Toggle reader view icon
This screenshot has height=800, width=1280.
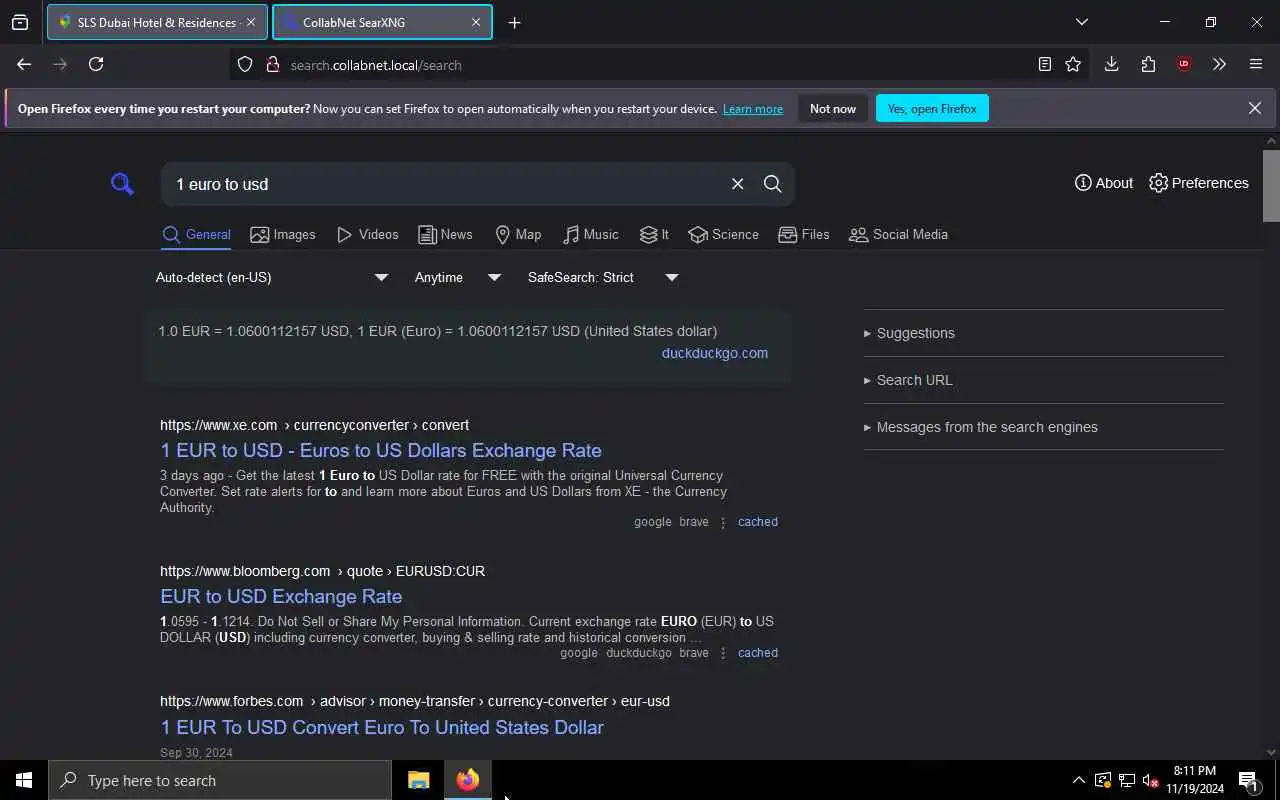(x=1044, y=64)
